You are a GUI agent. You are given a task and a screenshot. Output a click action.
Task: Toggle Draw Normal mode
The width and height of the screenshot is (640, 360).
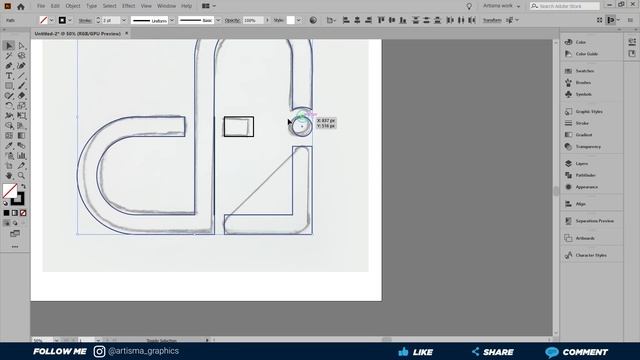tap(7, 223)
